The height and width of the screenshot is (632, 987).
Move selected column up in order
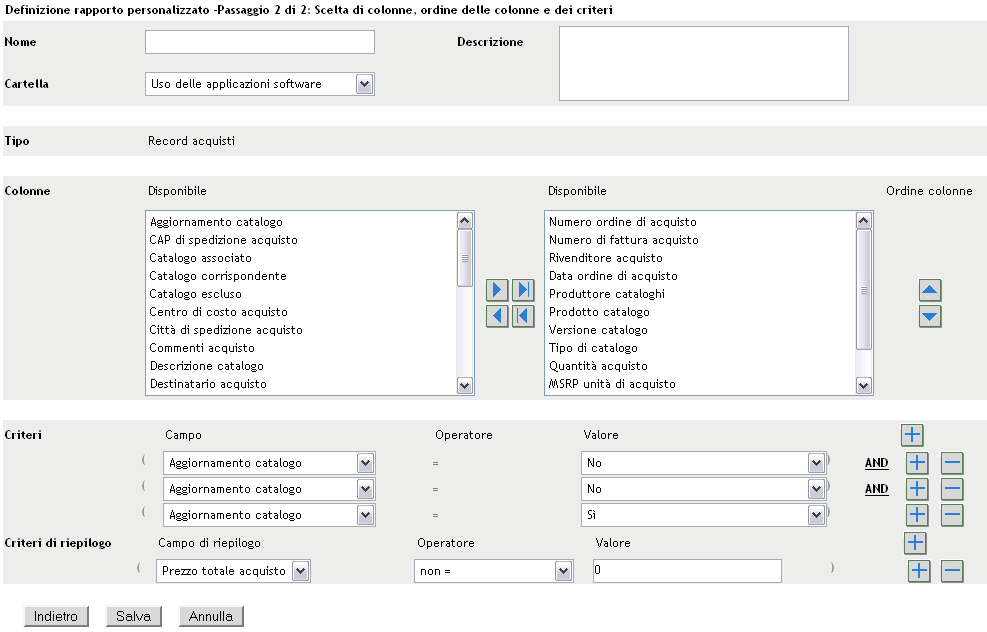click(x=930, y=291)
